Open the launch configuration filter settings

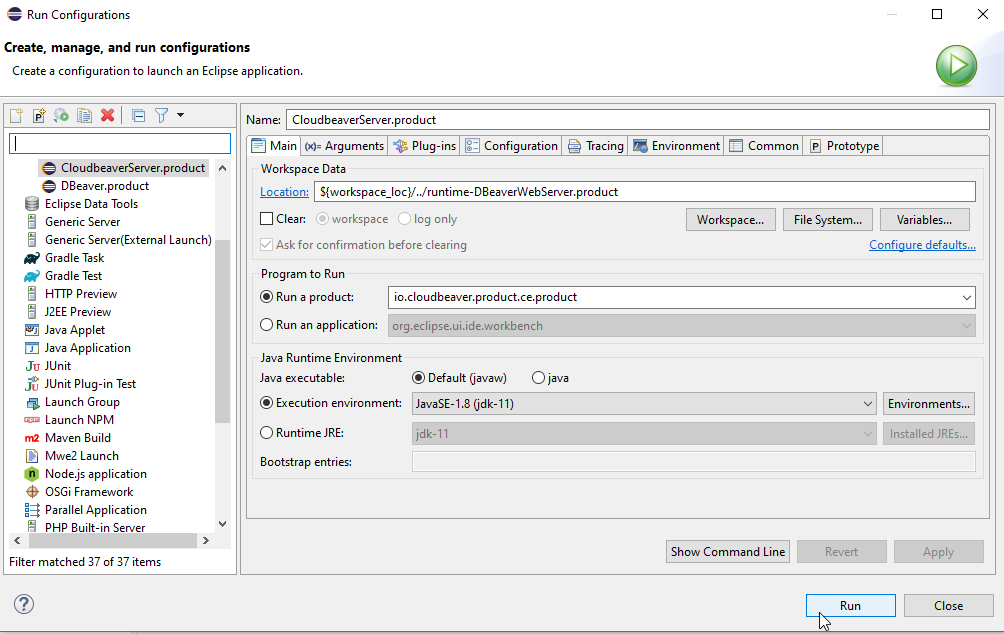[161, 116]
